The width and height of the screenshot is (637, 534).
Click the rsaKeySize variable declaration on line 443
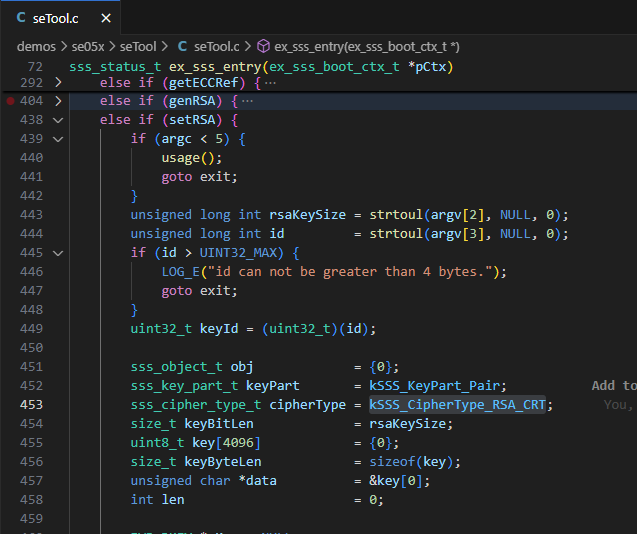point(308,215)
